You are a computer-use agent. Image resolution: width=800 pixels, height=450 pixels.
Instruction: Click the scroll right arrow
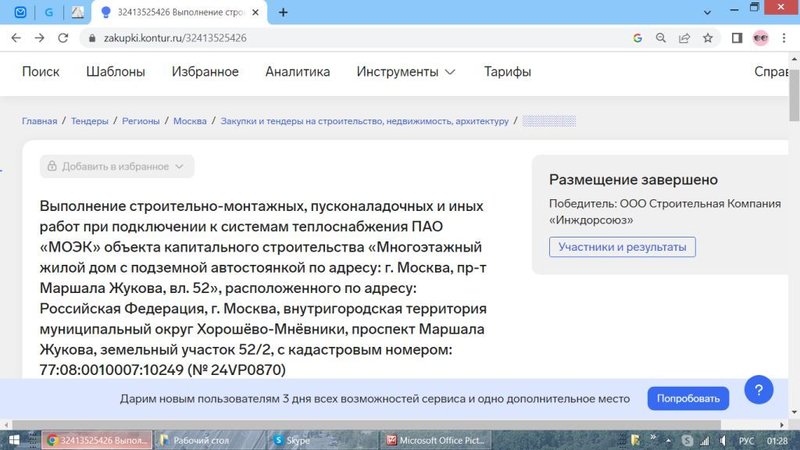click(782, 424)
